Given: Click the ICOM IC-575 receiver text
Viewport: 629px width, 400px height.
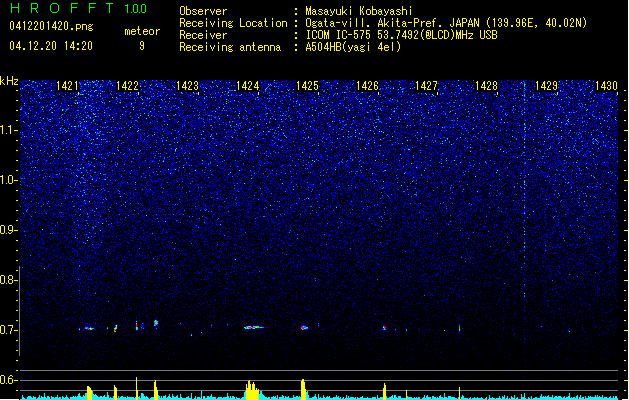Looking at the screenshot, I should [x=401, y=35].
